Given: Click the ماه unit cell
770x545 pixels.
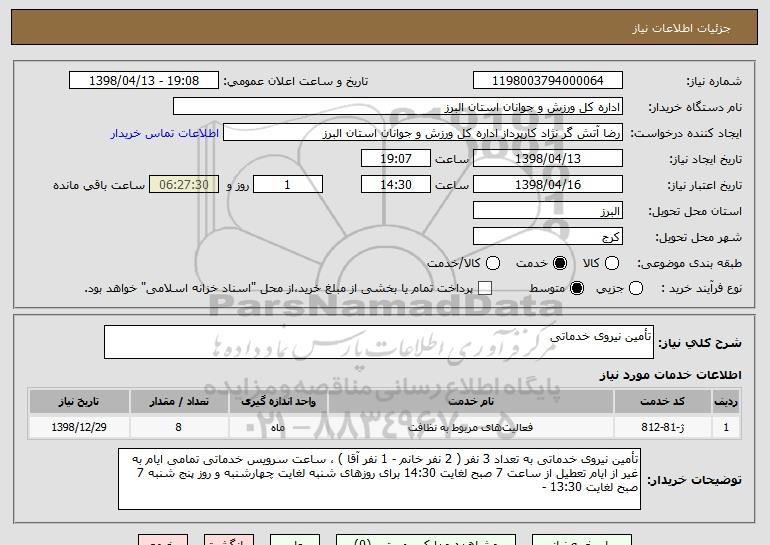Looking at the screenshot, I should click(278, 427).
